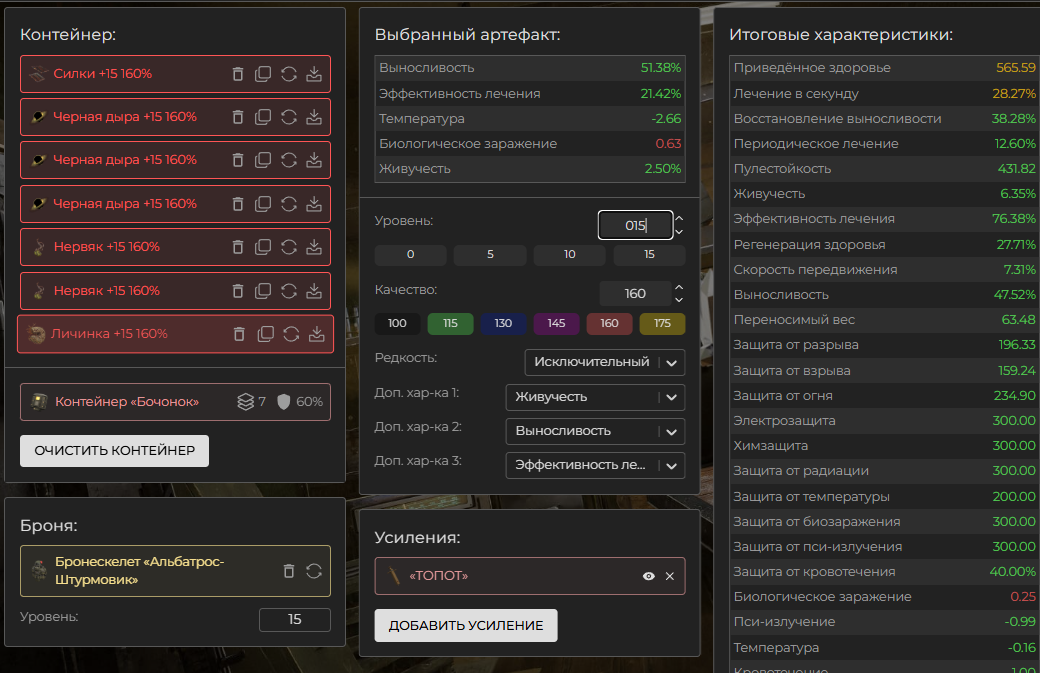Click the swap arrows icon on Силки row

point(288,74)
